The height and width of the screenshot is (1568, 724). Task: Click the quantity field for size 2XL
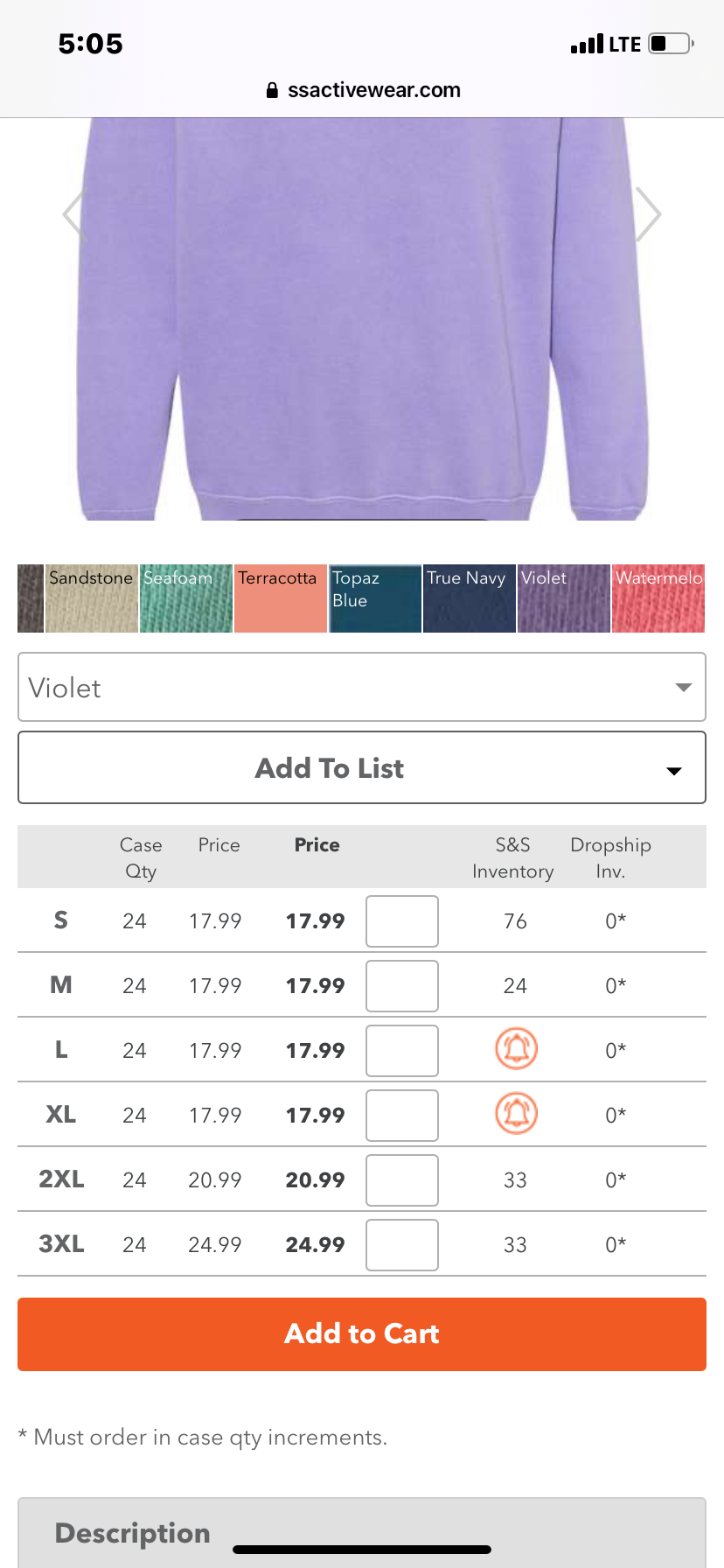401,1179
